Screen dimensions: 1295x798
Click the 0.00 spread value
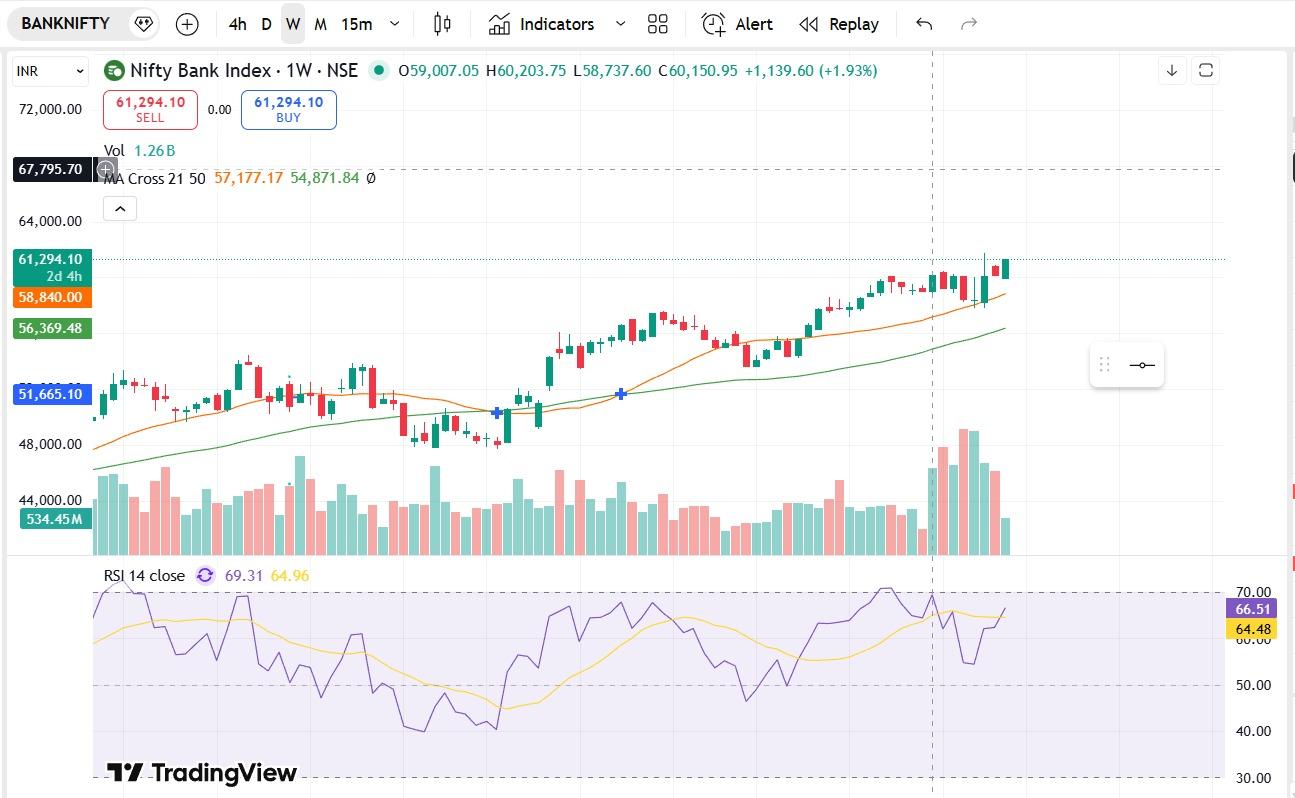click(219, 110)
